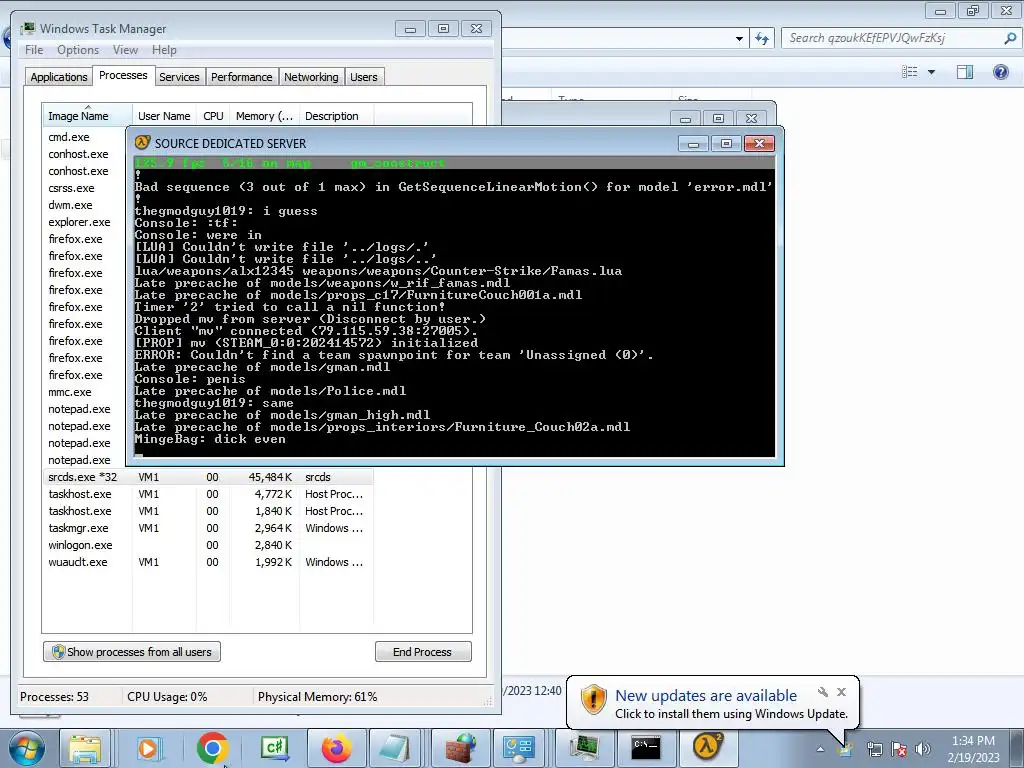The width and height of the screenshot is (1024, 768).
Task: Select the explorer.exe process
Action: (79, 222)
